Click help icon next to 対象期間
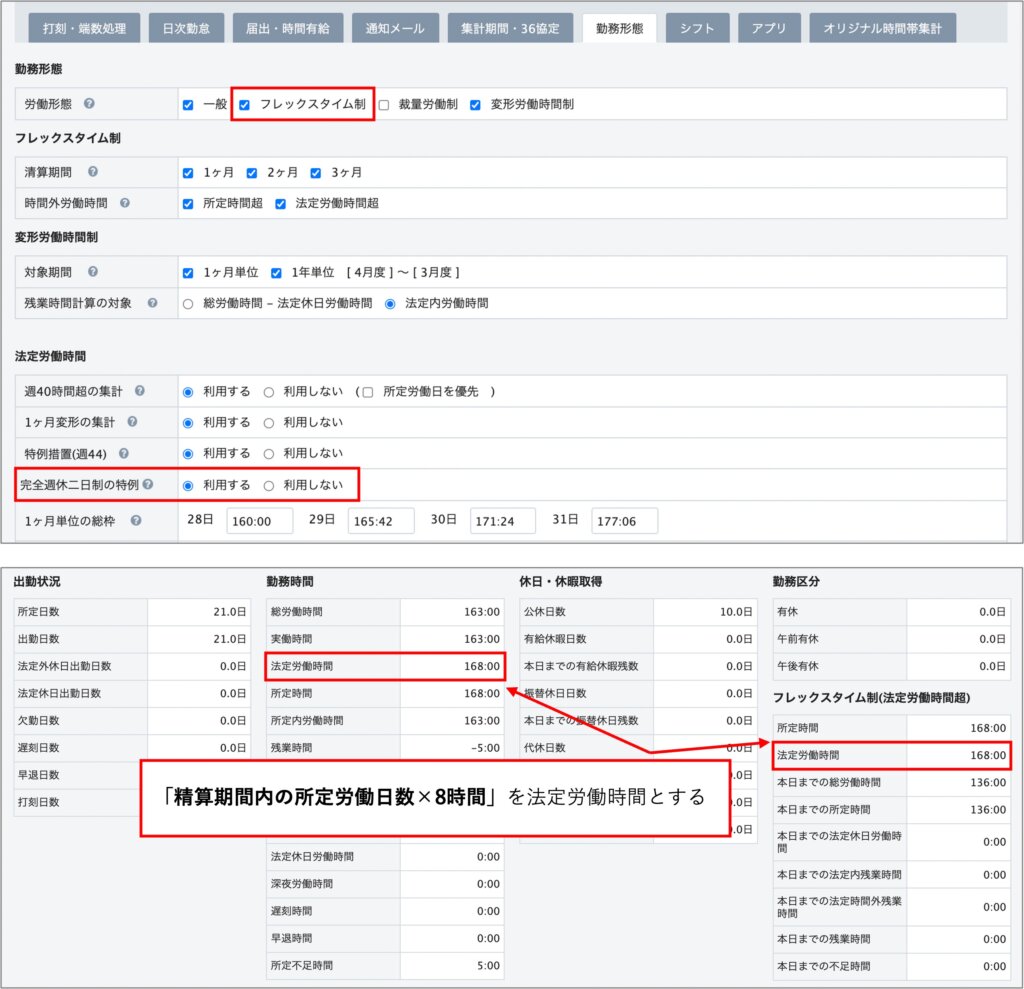Screen dimensions: 1024x989 [x=93, y=272]
